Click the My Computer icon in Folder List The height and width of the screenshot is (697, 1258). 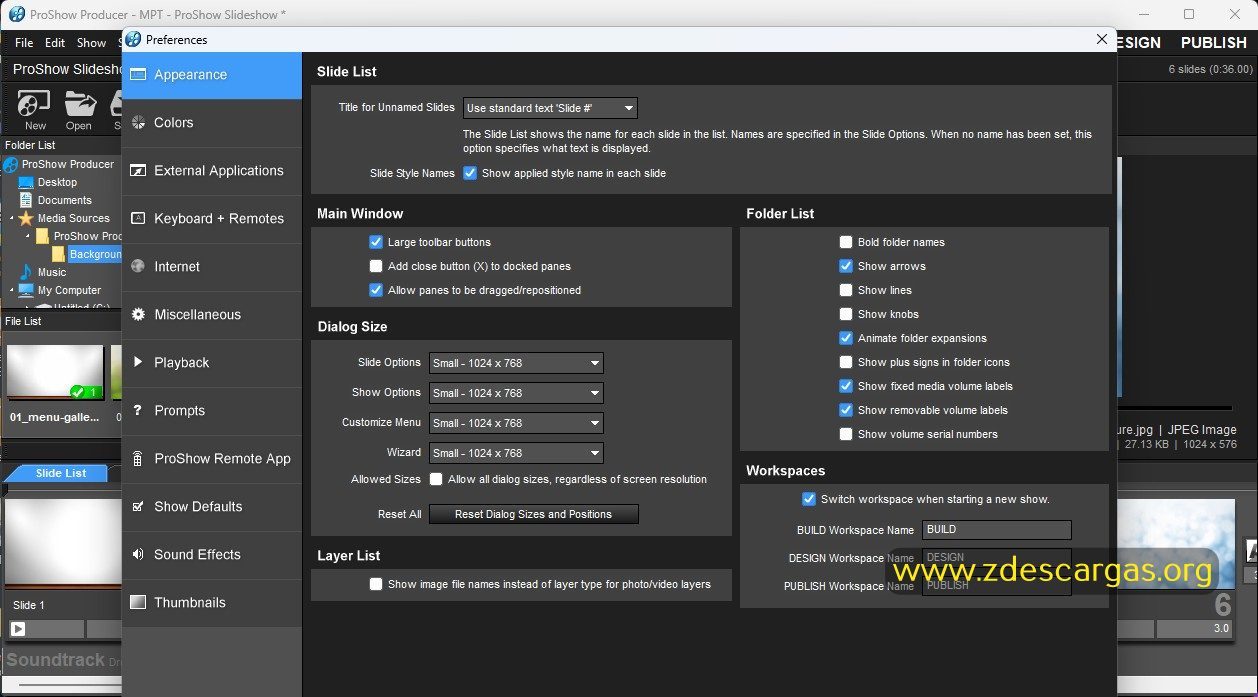pos(27,290)
